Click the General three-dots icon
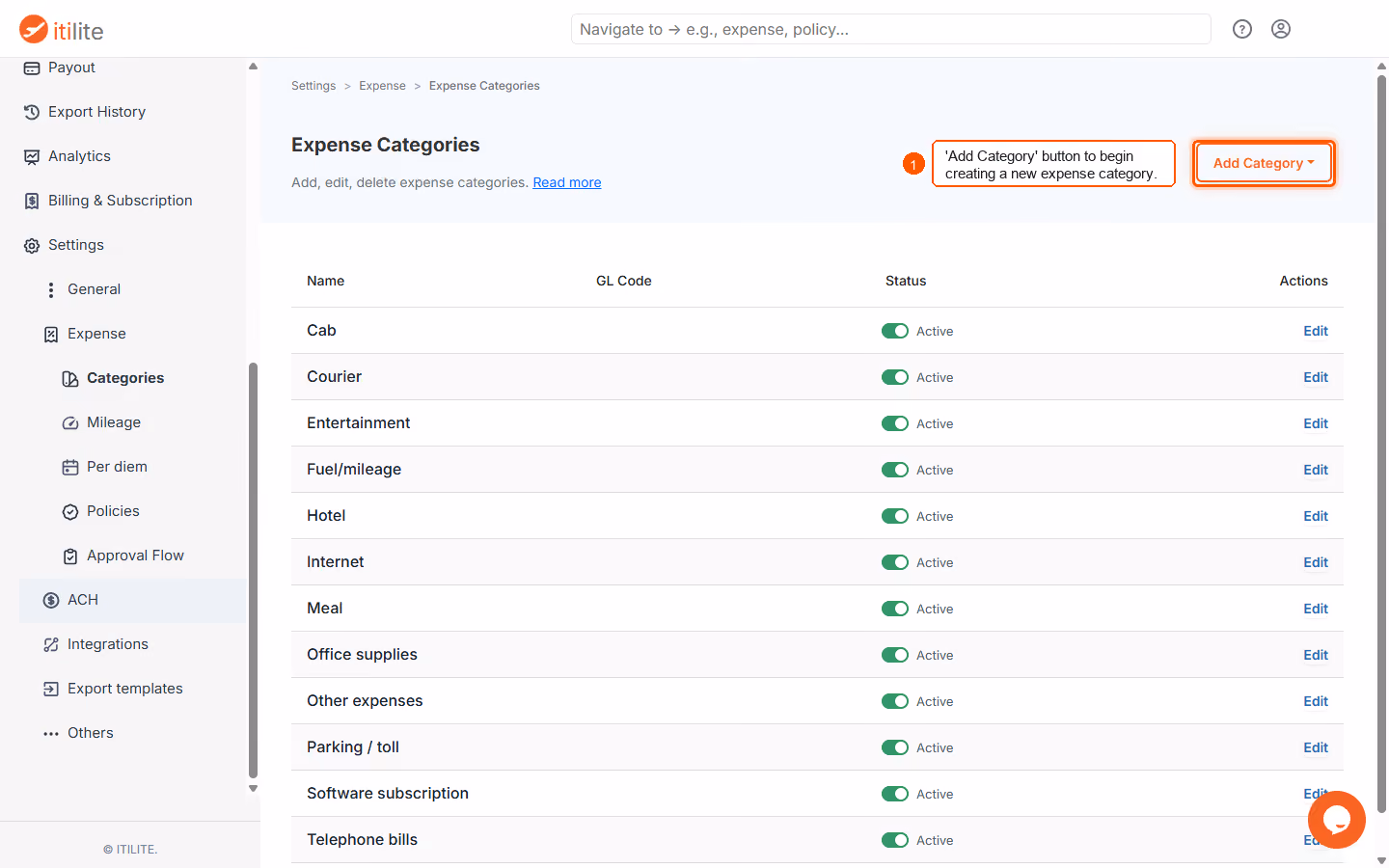Viewport: 1389px width, 868px height. tap(51, 289)
